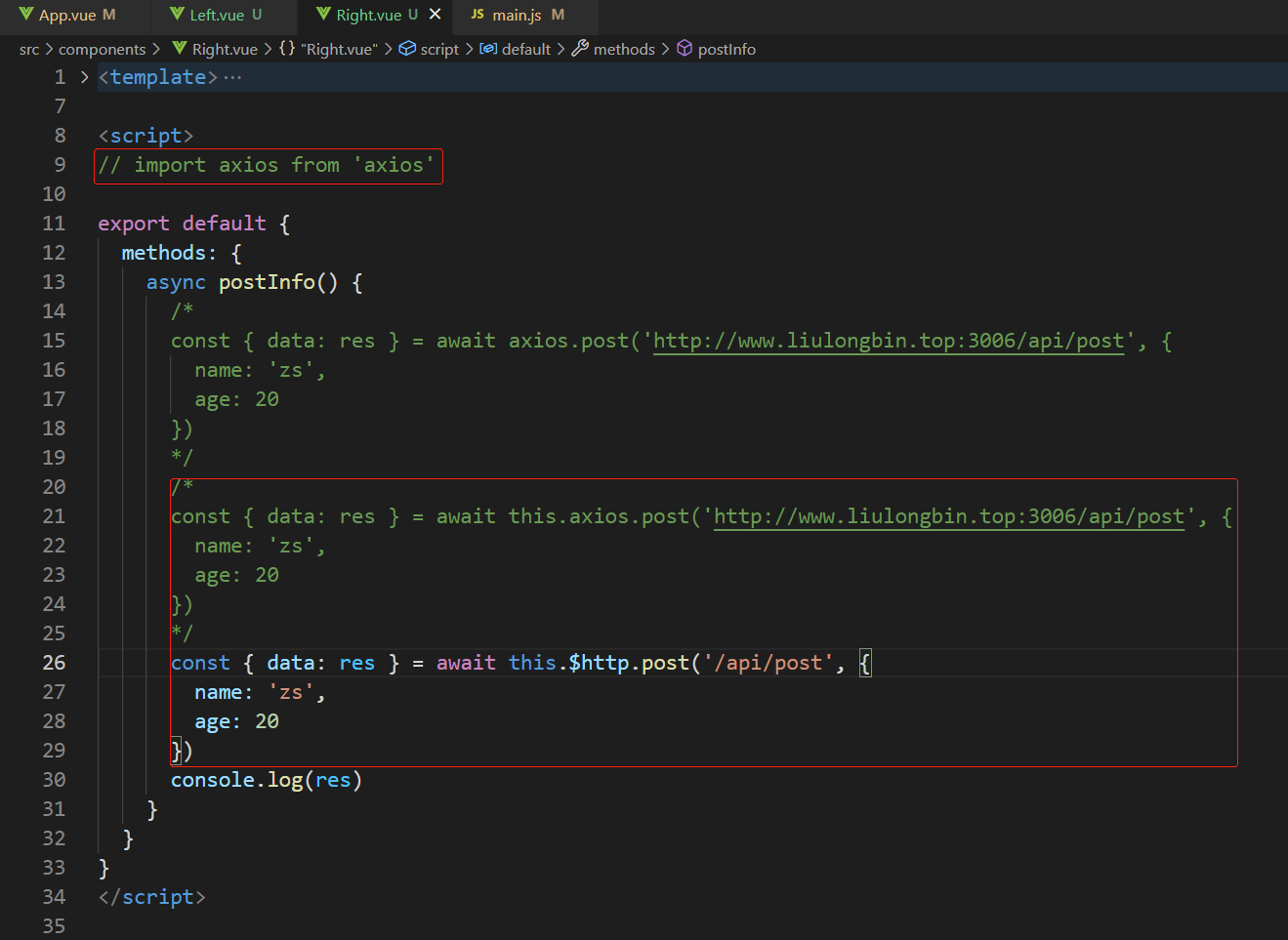The height and width of the screenshot is (940, 1288).
Task: Open the postInfo breadcrumb
Action: point(727,50)
